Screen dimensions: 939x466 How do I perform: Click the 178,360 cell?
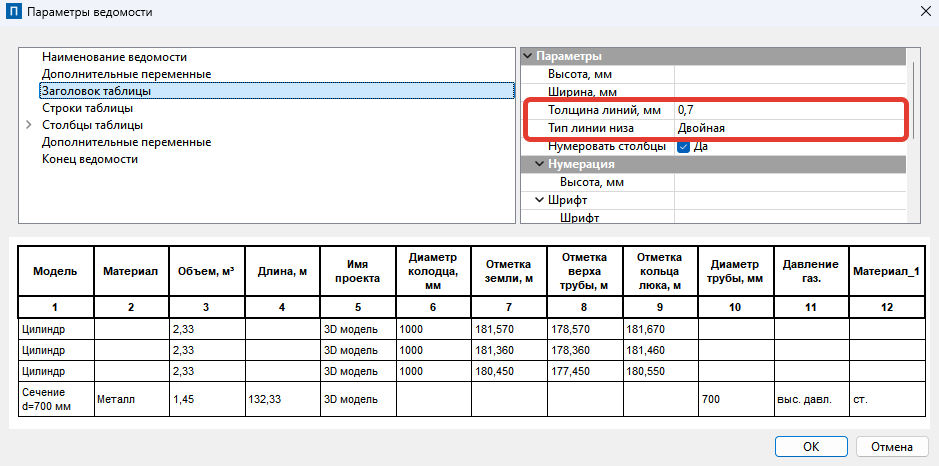[x=584, y=350]
